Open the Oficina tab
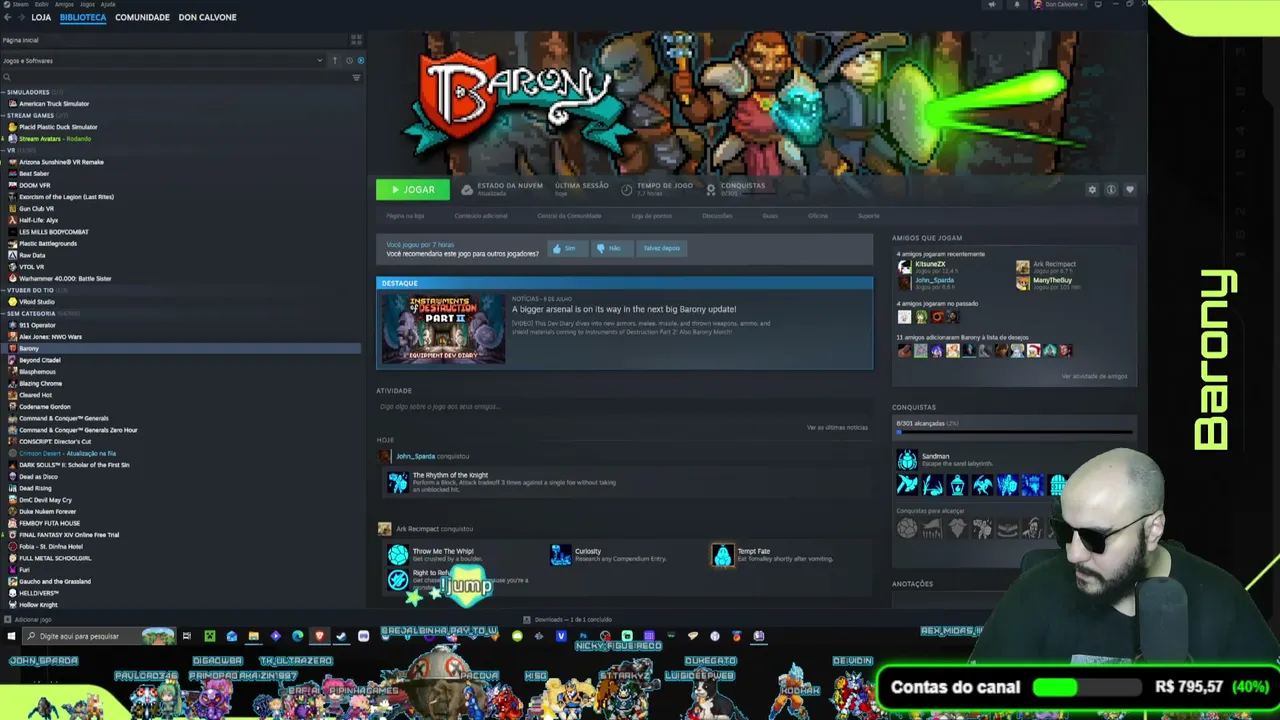 coord(818,216)
